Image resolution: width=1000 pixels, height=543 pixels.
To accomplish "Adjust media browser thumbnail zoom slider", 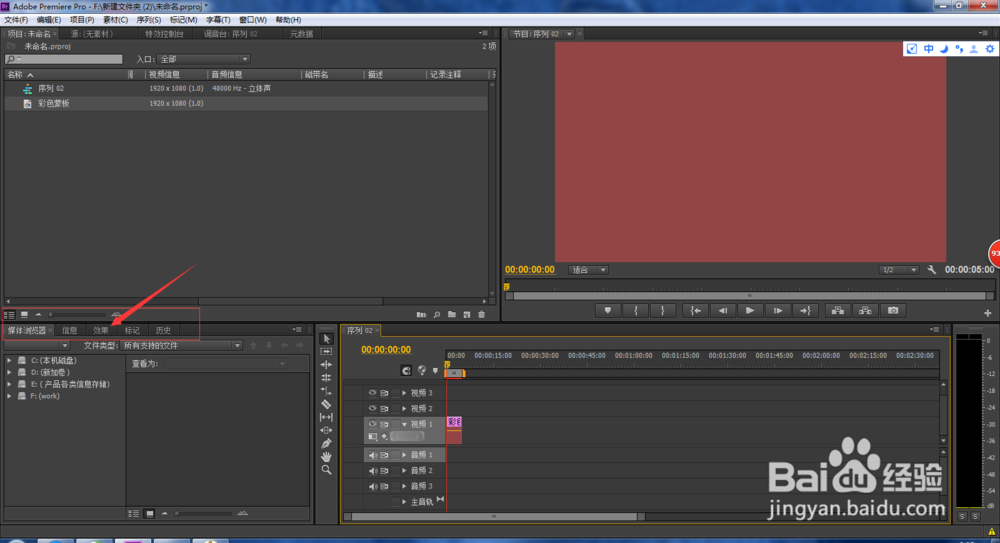I will point(204,514).
